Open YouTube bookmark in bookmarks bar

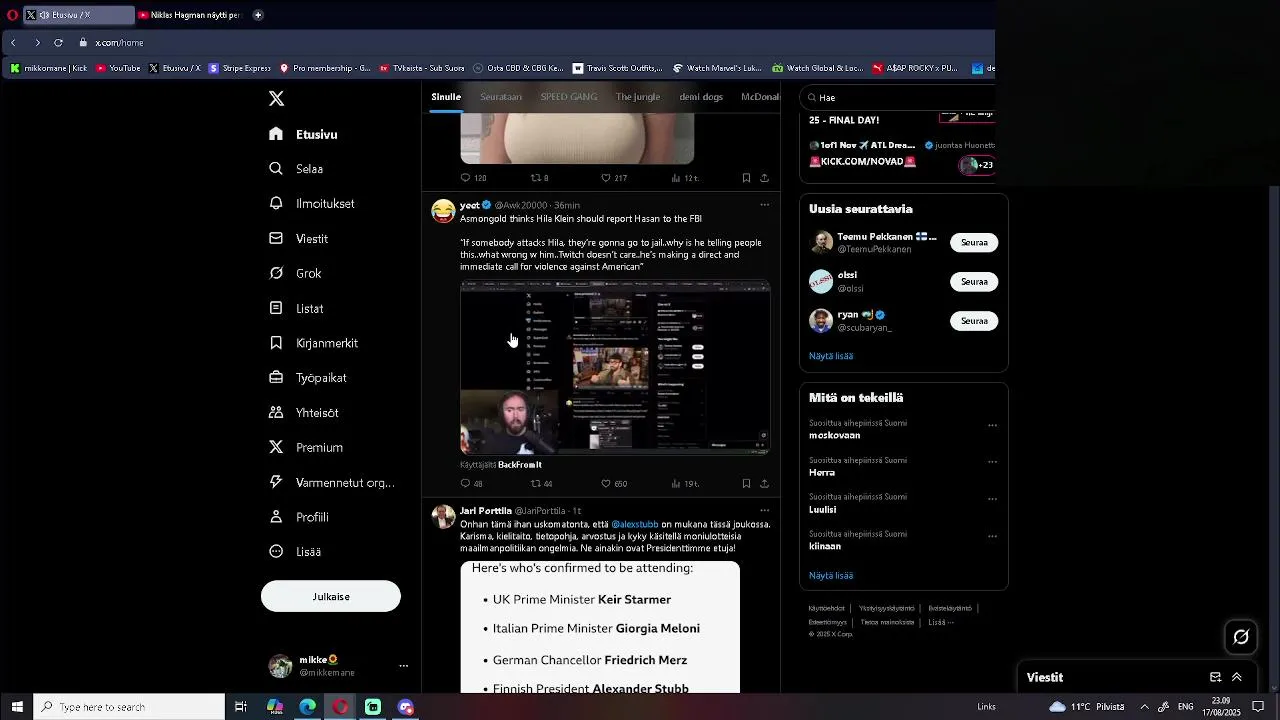point(118,69)
